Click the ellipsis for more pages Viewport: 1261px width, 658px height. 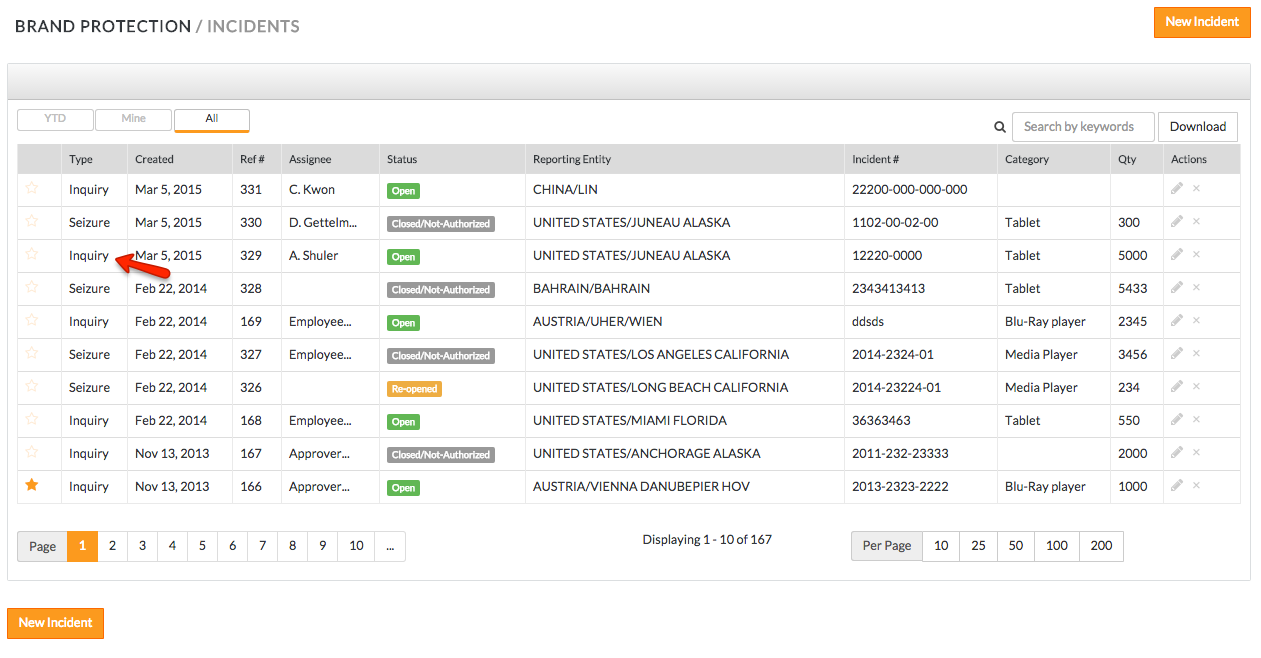pos(389,546)
